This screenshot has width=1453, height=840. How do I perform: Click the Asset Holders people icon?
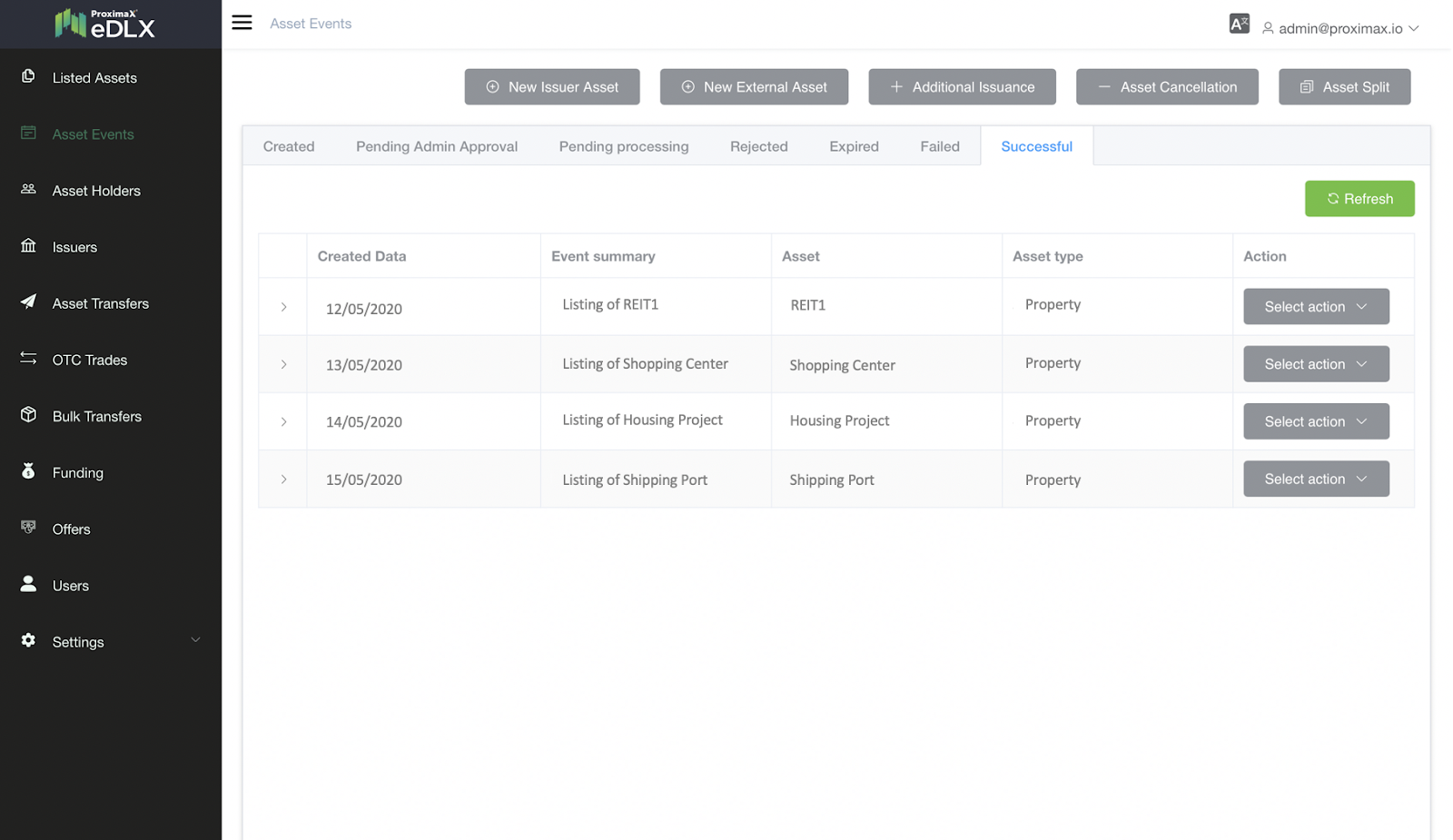(x=28, y=189)
